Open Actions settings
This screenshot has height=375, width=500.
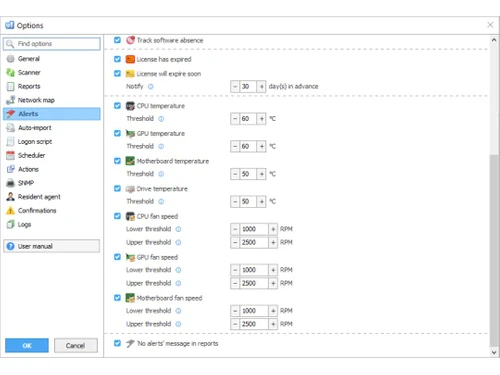click(x=52, y=169)
